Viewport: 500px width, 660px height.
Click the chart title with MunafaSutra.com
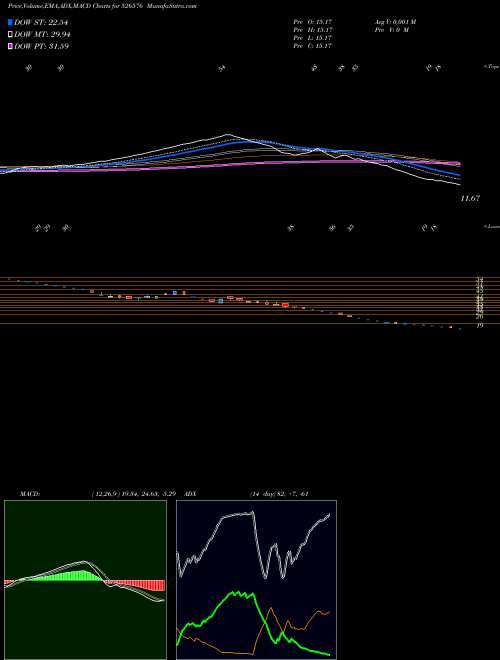tap(102, 6)
